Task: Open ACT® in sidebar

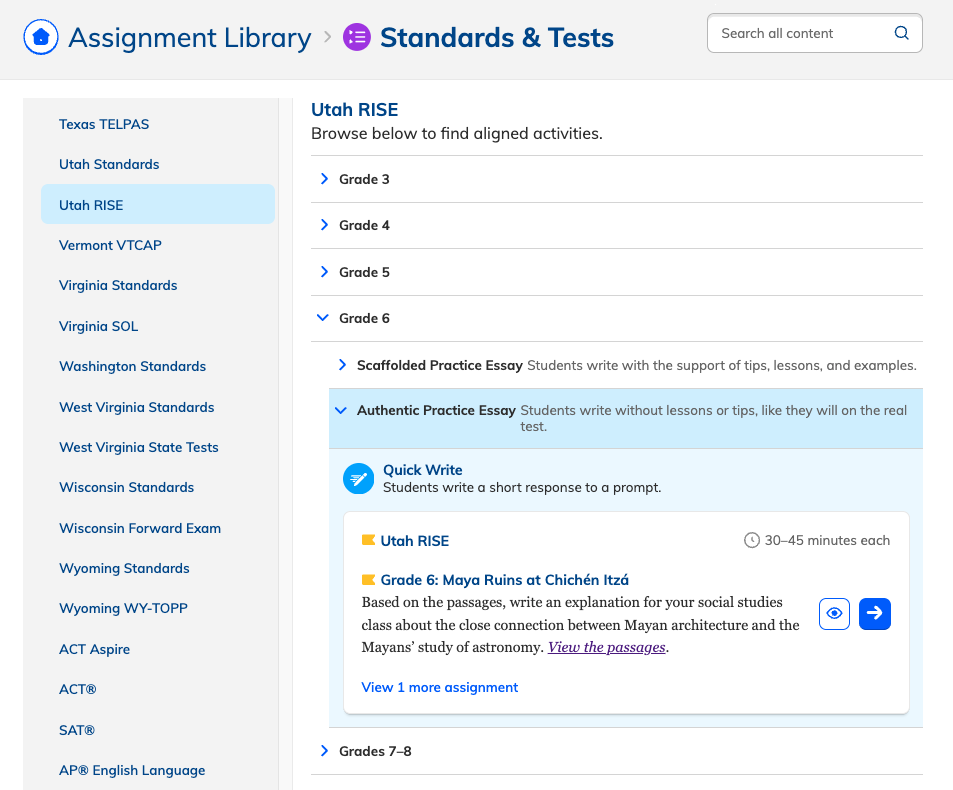Action: (78, 689)
